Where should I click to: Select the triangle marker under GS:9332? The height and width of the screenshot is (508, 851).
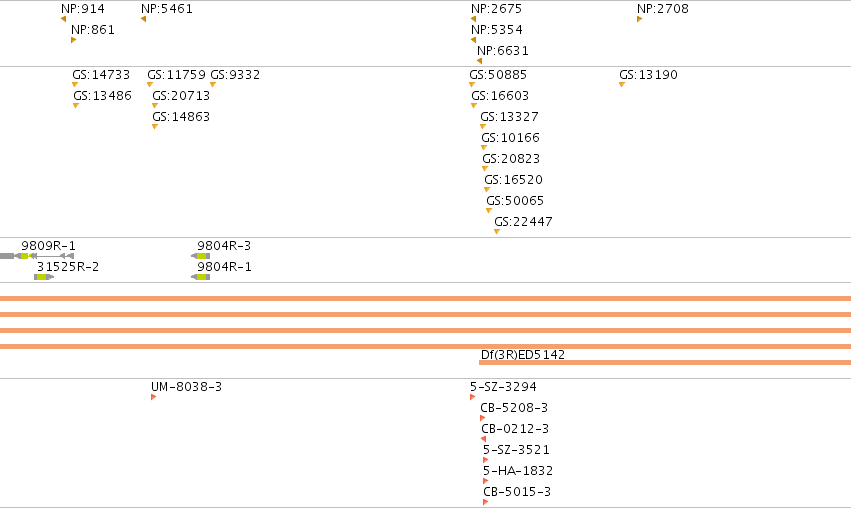[x=213, y=85]
